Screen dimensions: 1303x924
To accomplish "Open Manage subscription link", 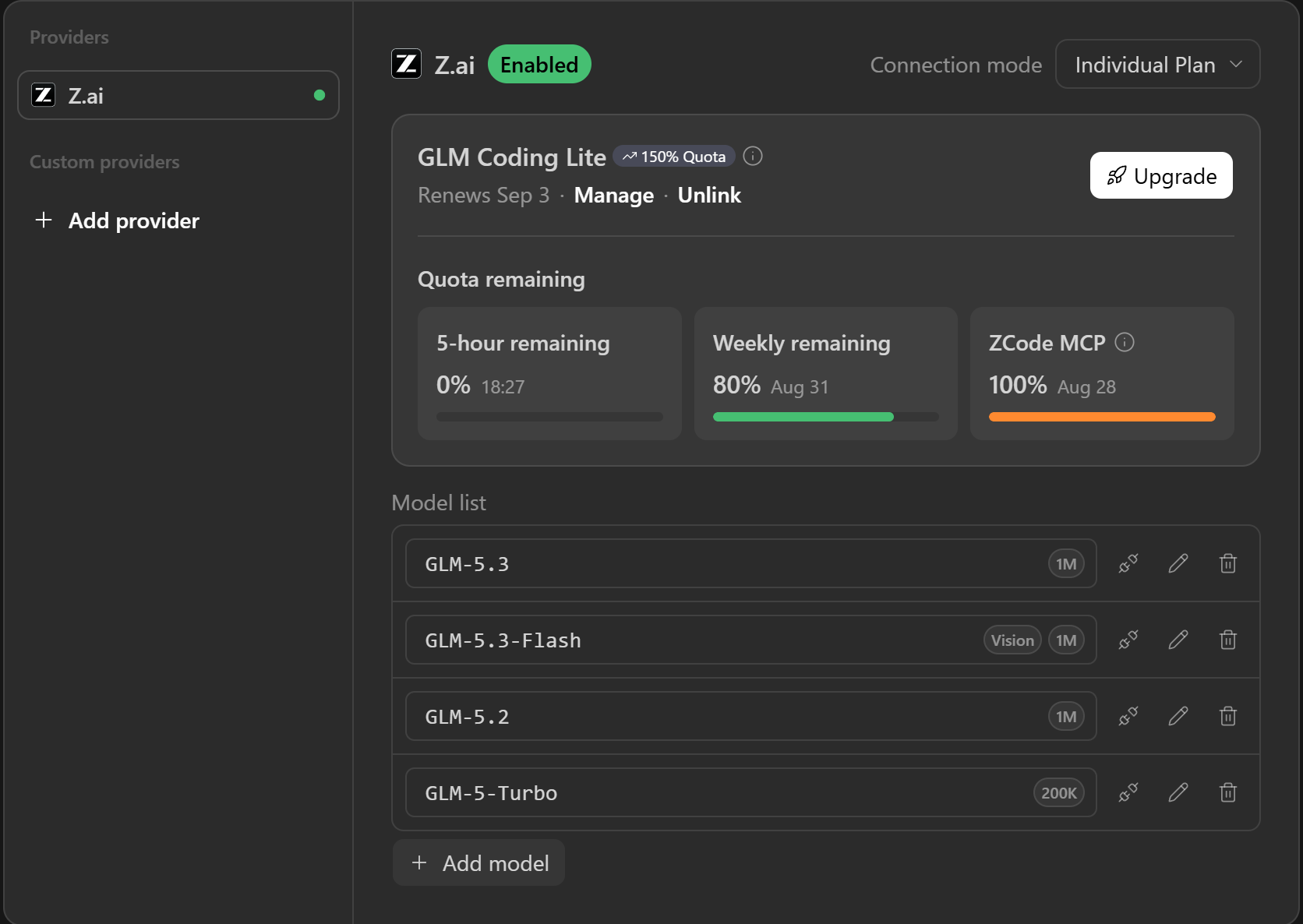I will coord(614,195).
